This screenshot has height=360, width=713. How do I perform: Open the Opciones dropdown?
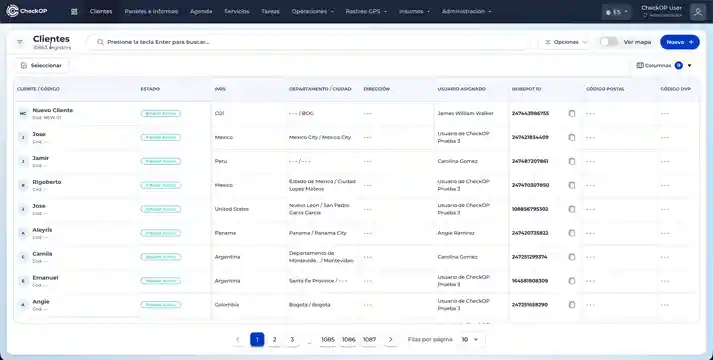click(x=566, y=42)
